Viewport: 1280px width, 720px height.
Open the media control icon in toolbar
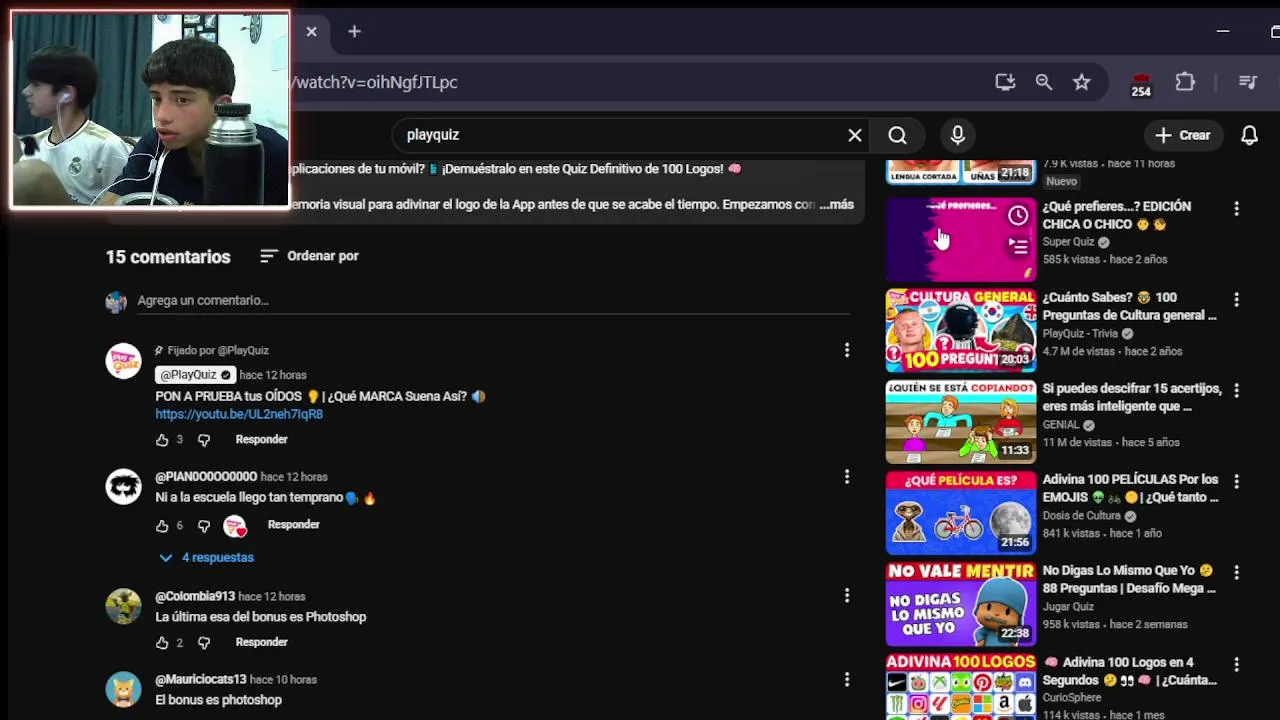pyautogui.click(x=1247, y=82)
